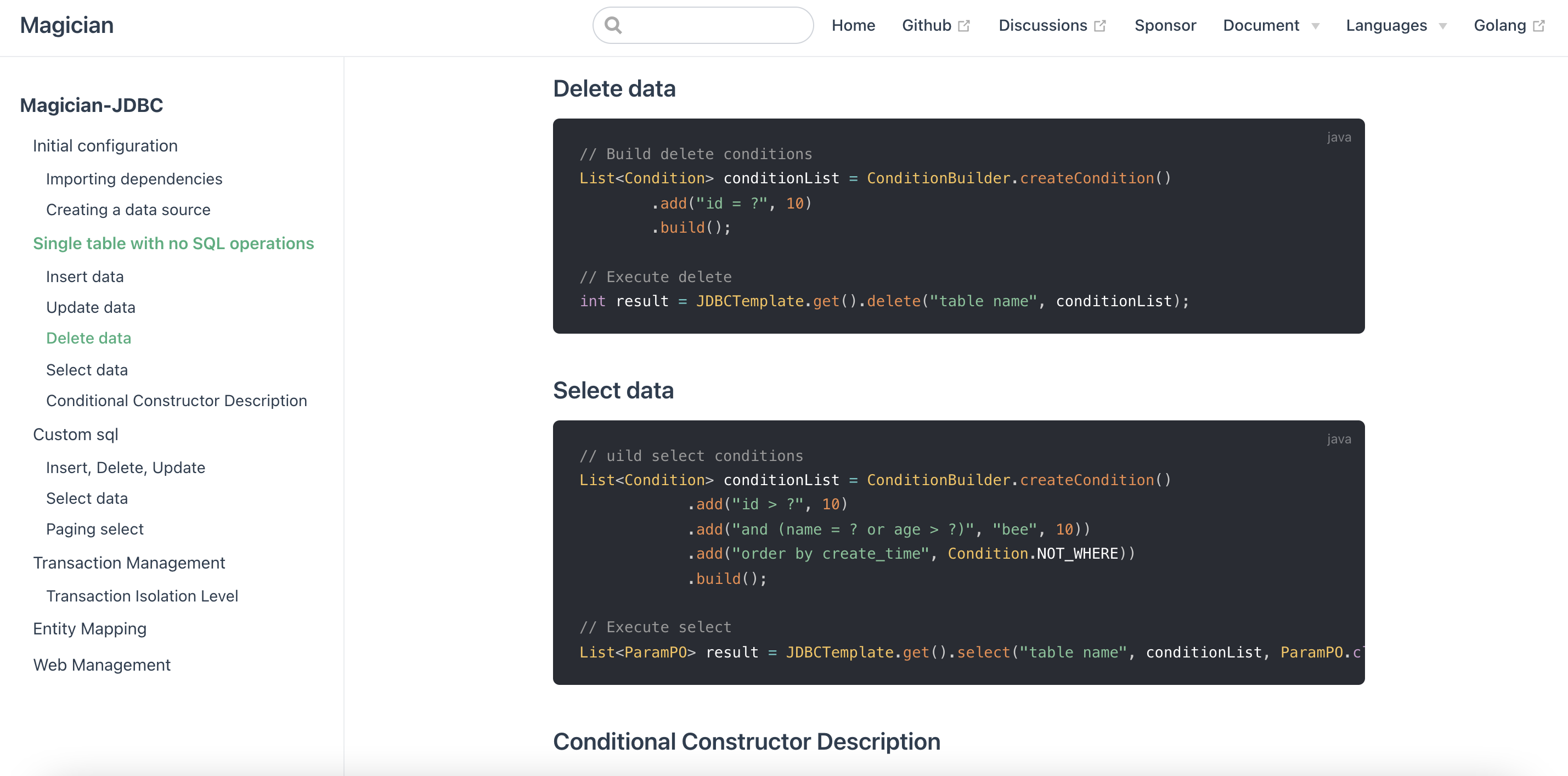
Task: Open the Custom sql sidebar section
Action: [76, 434]
